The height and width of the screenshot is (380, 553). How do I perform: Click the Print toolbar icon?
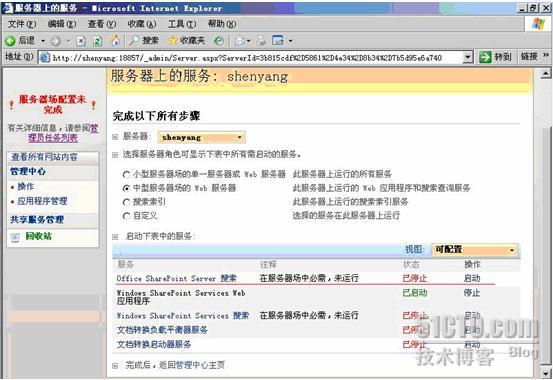261,41
